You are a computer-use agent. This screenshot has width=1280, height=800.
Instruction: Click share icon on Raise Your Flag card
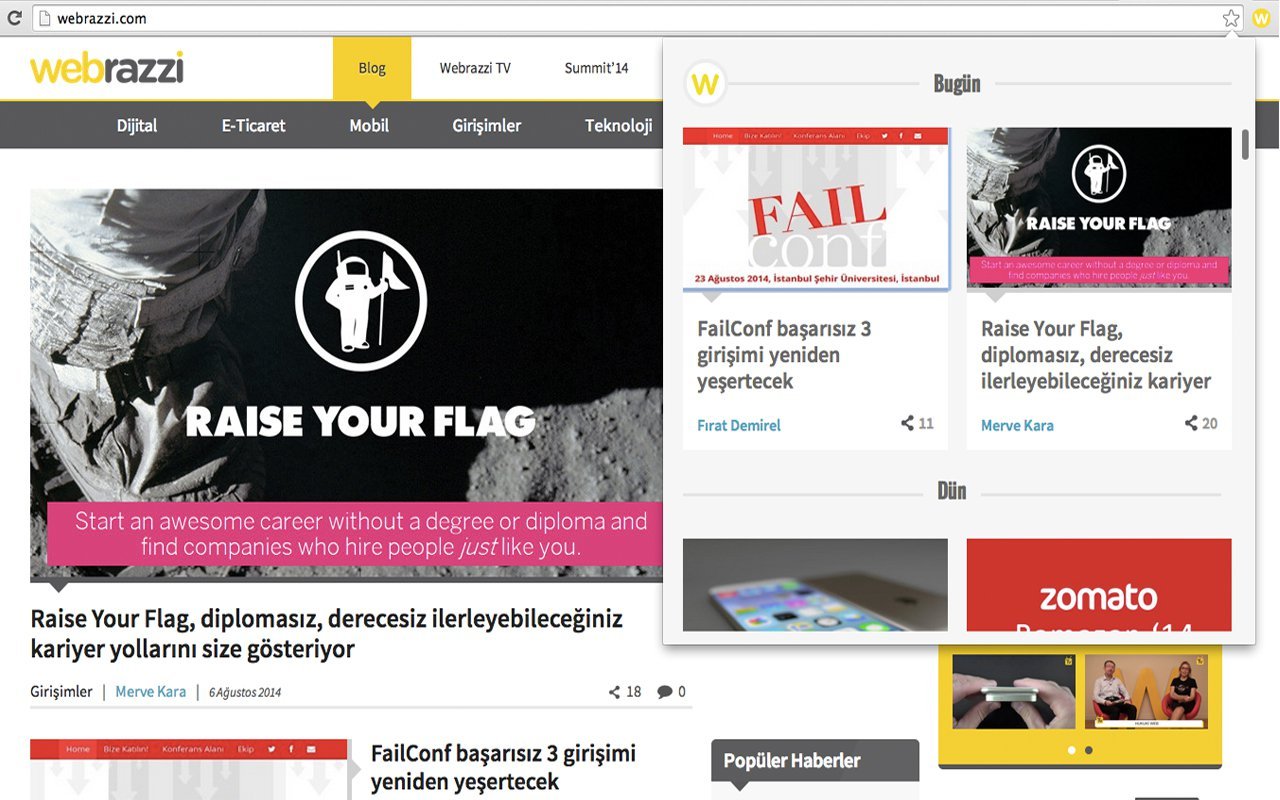1191,424
